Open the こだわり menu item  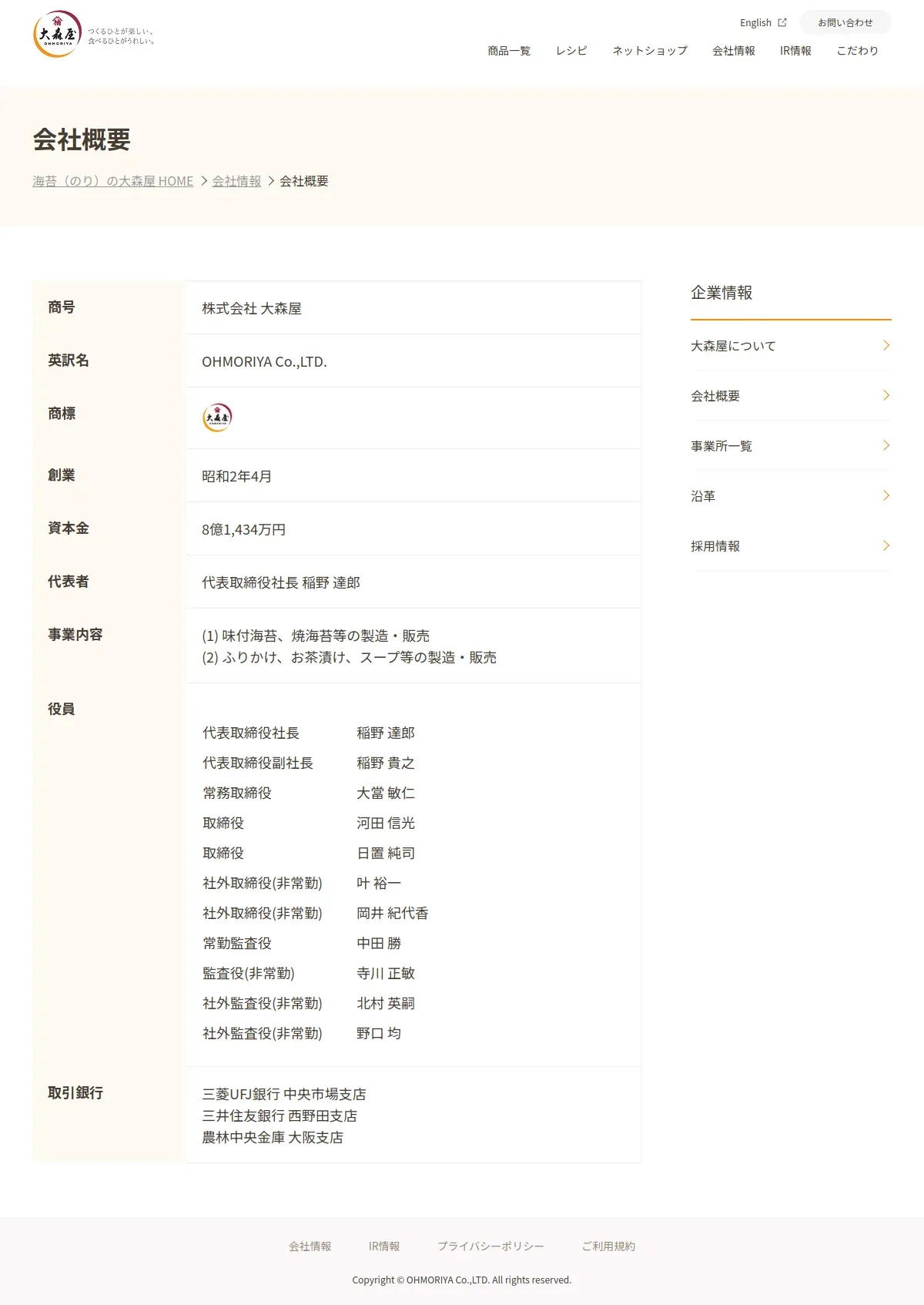(x=857, y=51)
